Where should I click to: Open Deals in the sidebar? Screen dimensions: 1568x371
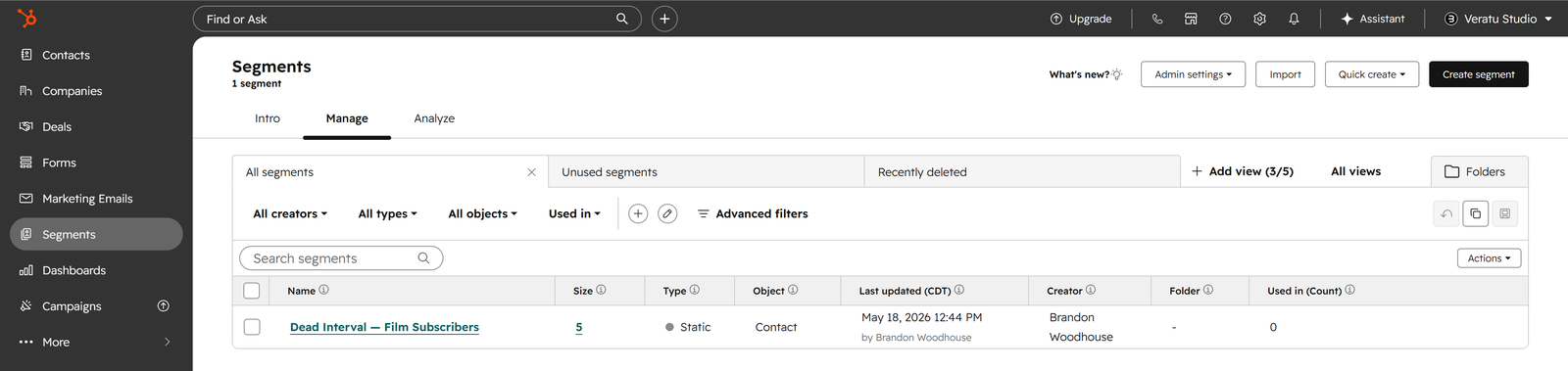coord(96,127)
